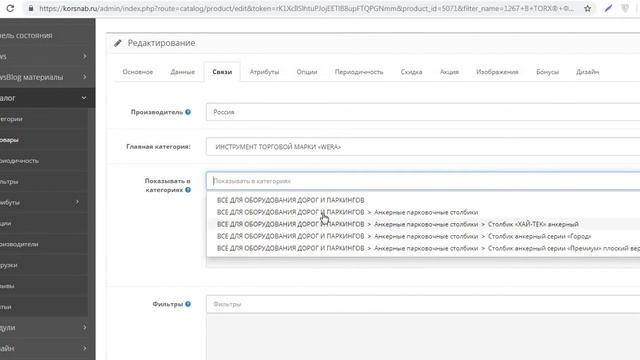Screen dimensions: 640x360
Task: Click the Главная категория field with WERA
Action: point(423,147)
